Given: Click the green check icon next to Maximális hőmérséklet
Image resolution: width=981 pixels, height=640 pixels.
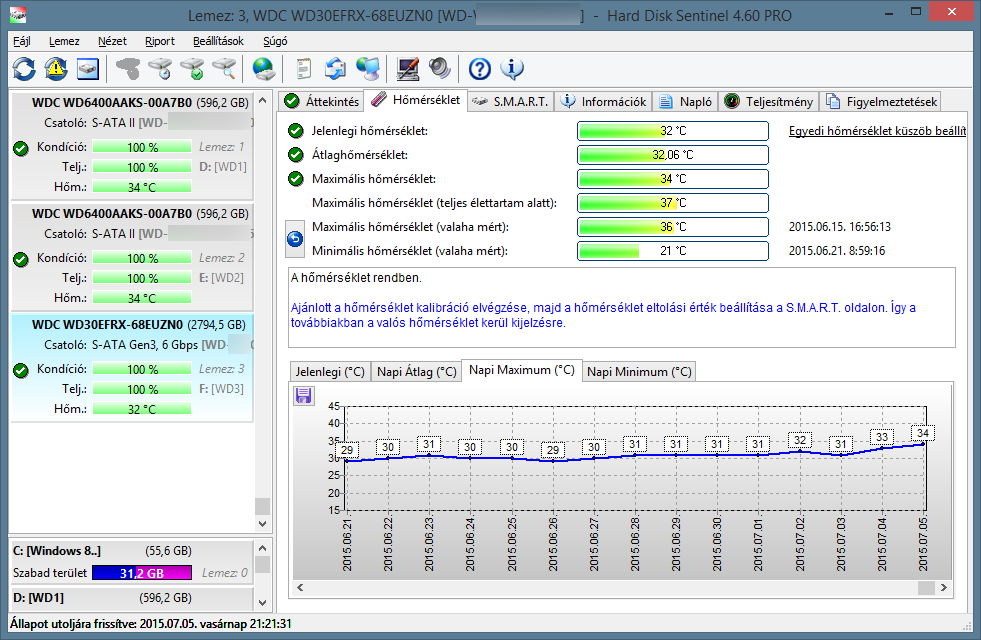Looking at the screenshot, I should point(295,179).
